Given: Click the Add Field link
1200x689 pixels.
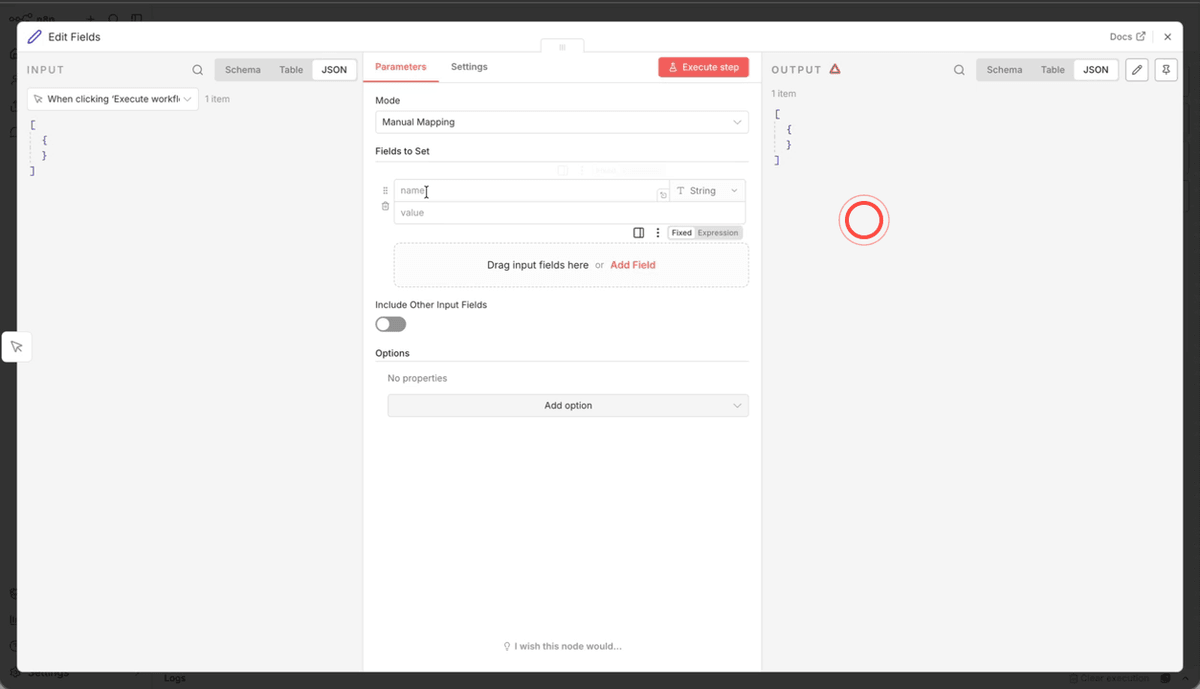Looking at the screenshot, I should click(632, 265).
